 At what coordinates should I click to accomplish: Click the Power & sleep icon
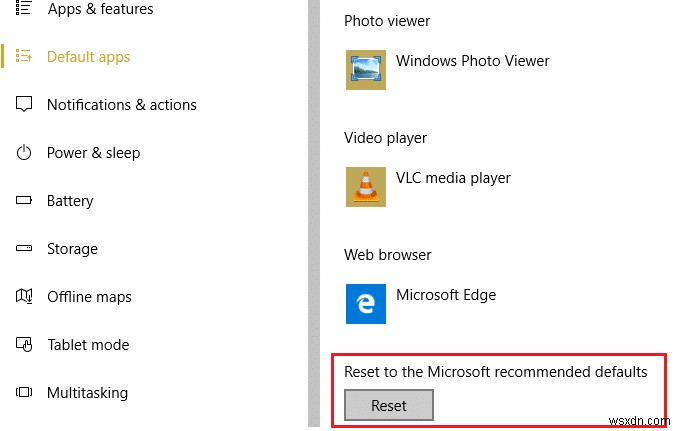tap(25, 153)
